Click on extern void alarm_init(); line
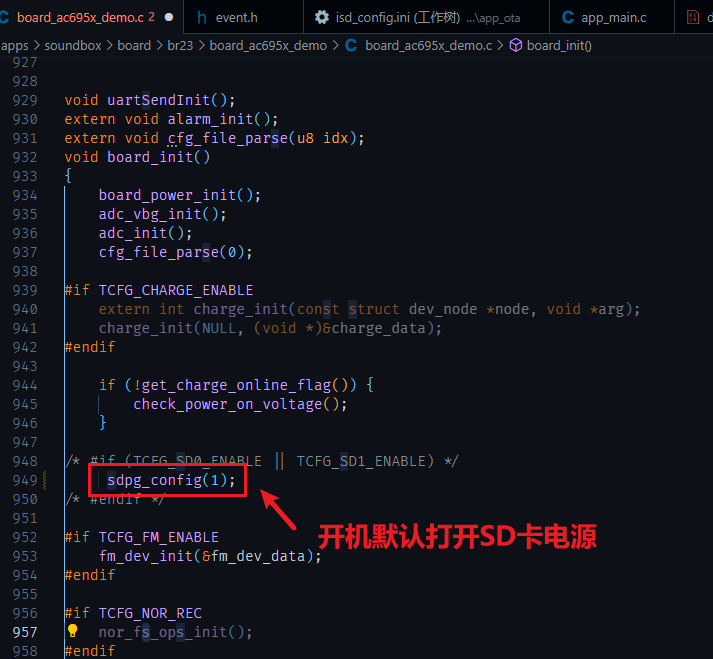713x659 pixels. pos(171,119)
